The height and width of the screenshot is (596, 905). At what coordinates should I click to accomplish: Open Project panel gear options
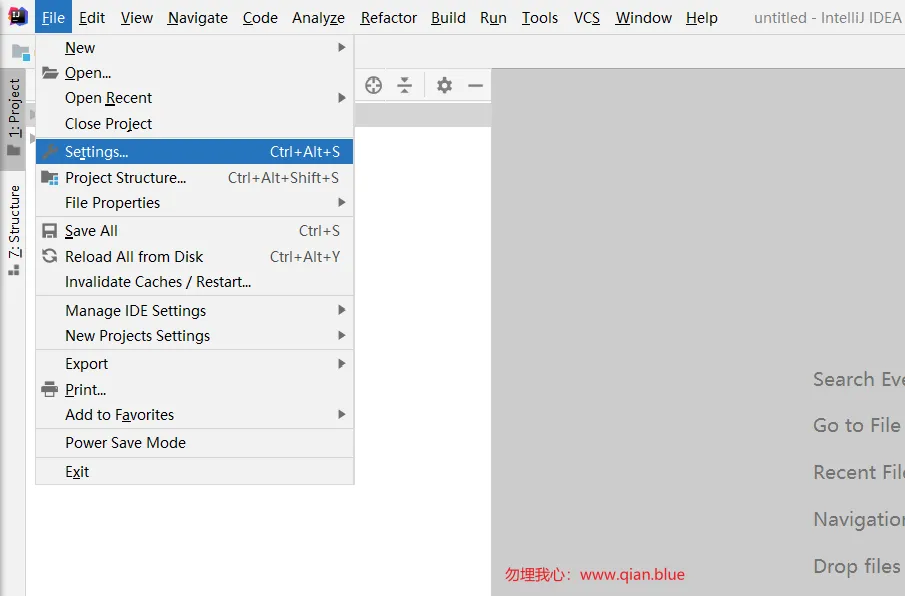point(444,85)
